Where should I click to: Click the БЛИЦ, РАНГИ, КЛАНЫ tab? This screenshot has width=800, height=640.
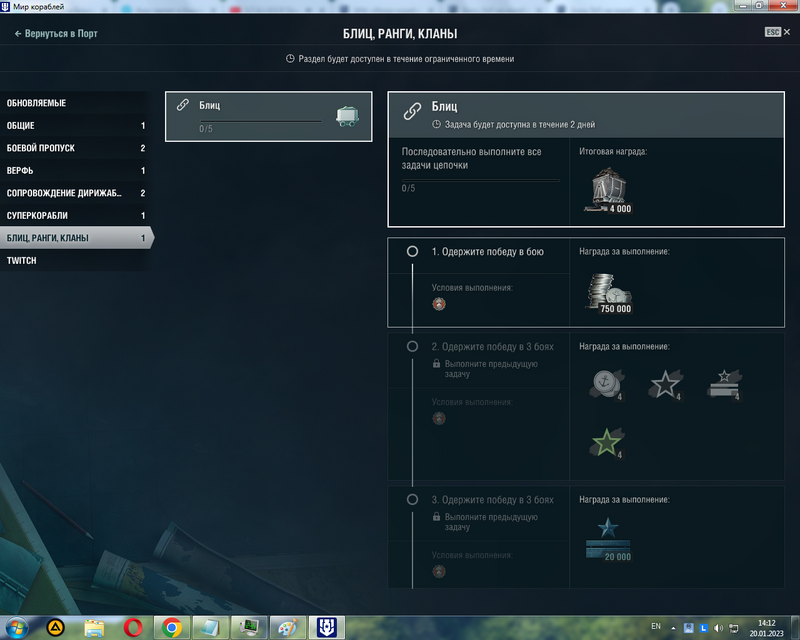(77, 238)
